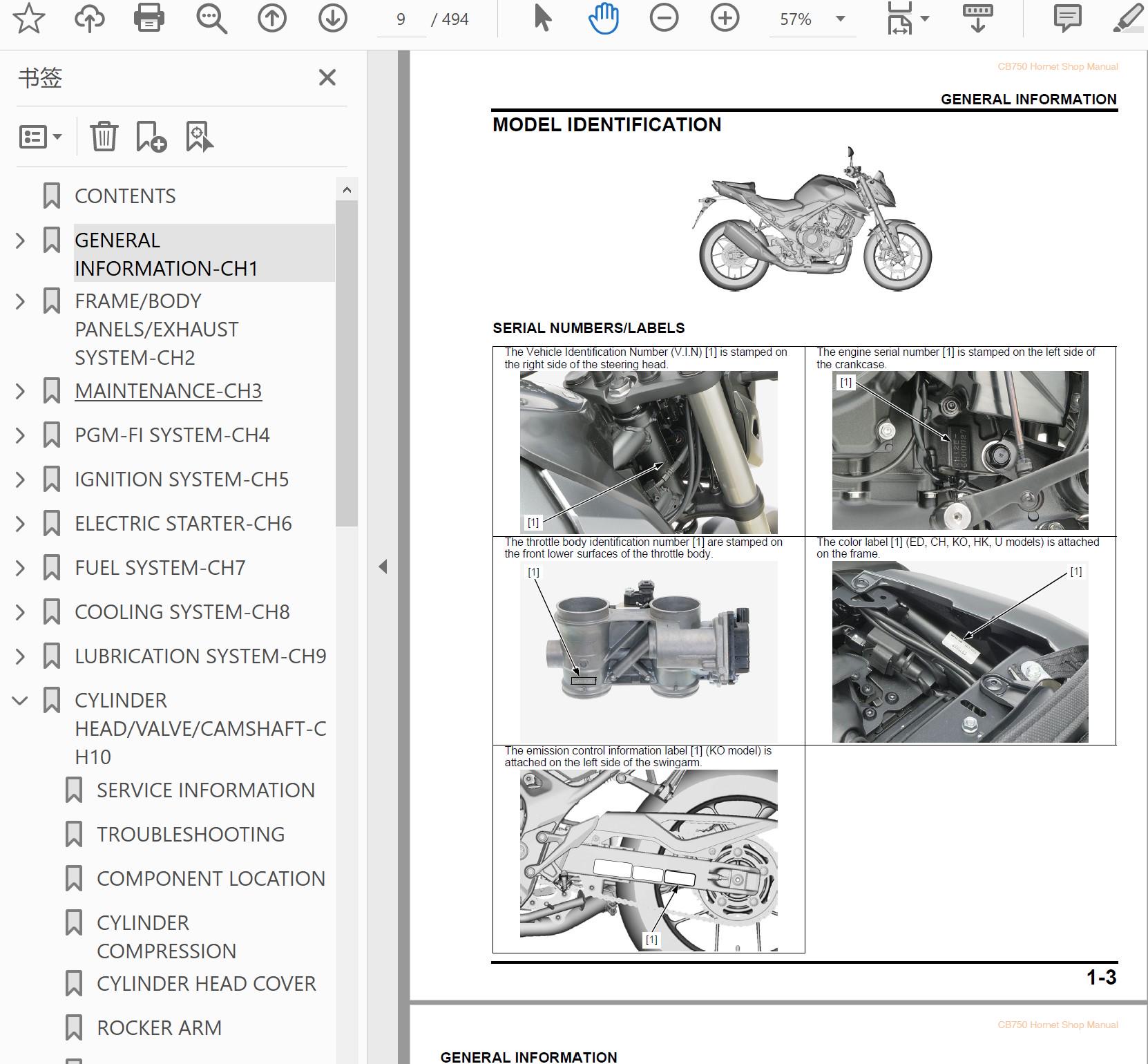Click bookmark icon beside CONTENTS

pos(52,196)
